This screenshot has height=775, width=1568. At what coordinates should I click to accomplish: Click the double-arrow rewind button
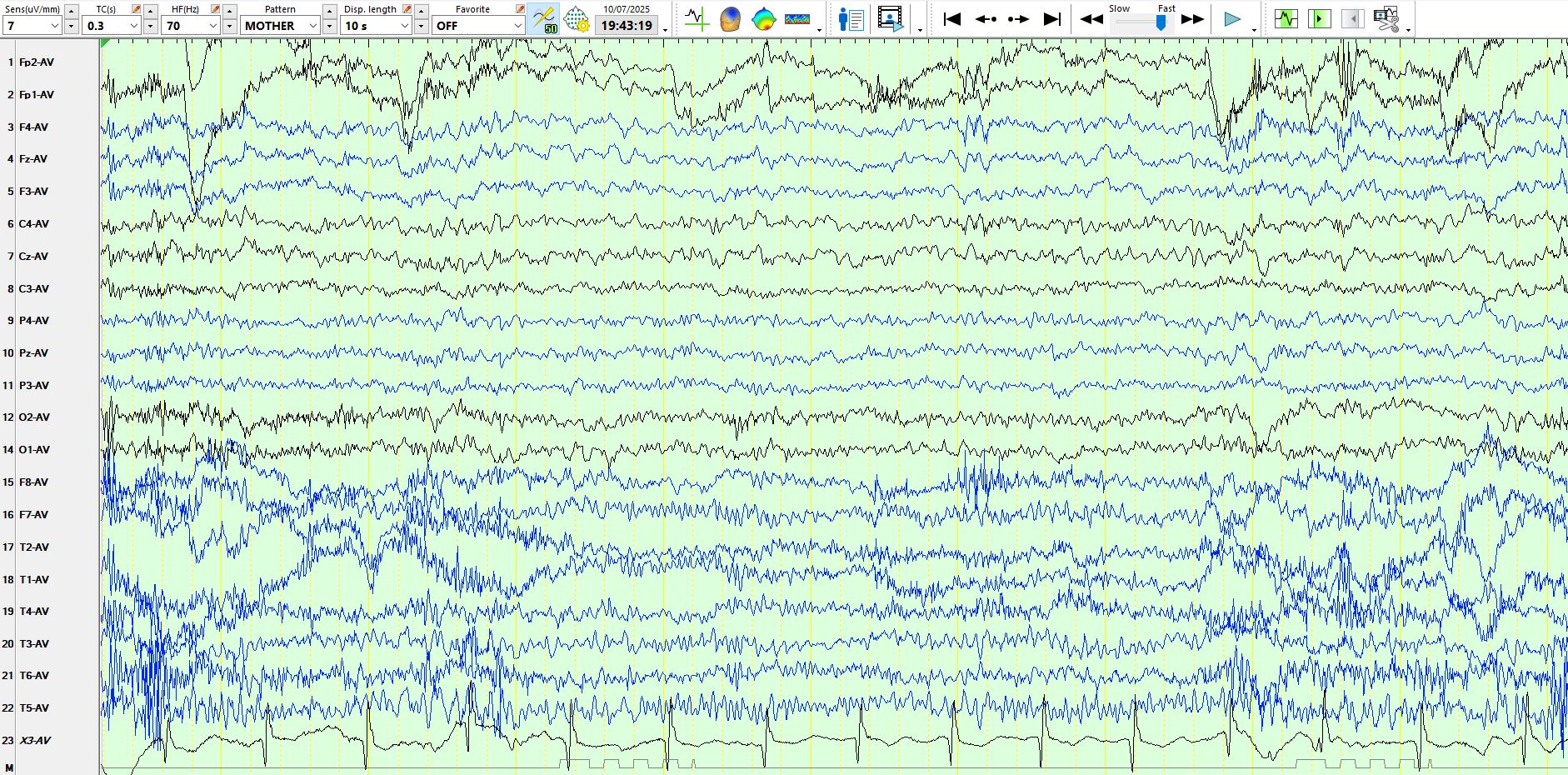coord(1091,18)
